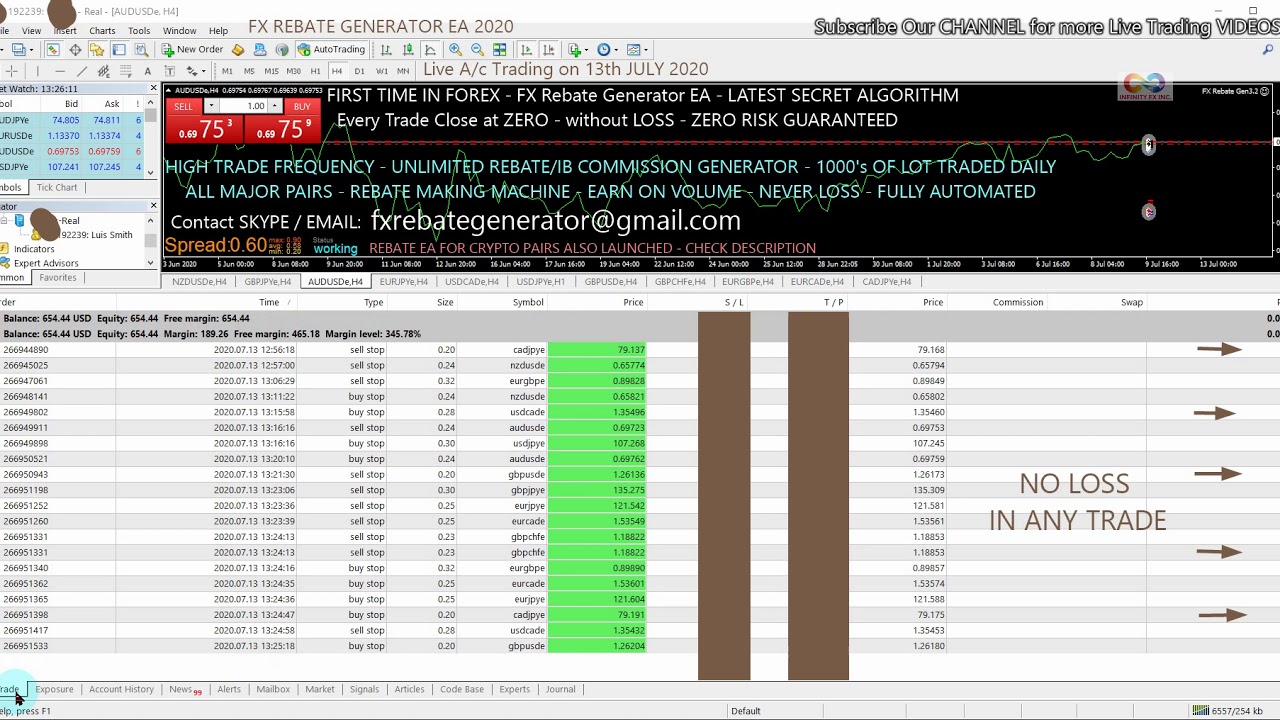Switch to the Account History tab
The height and width of the screenshot is (720, 1280).
tap(121, 689)
